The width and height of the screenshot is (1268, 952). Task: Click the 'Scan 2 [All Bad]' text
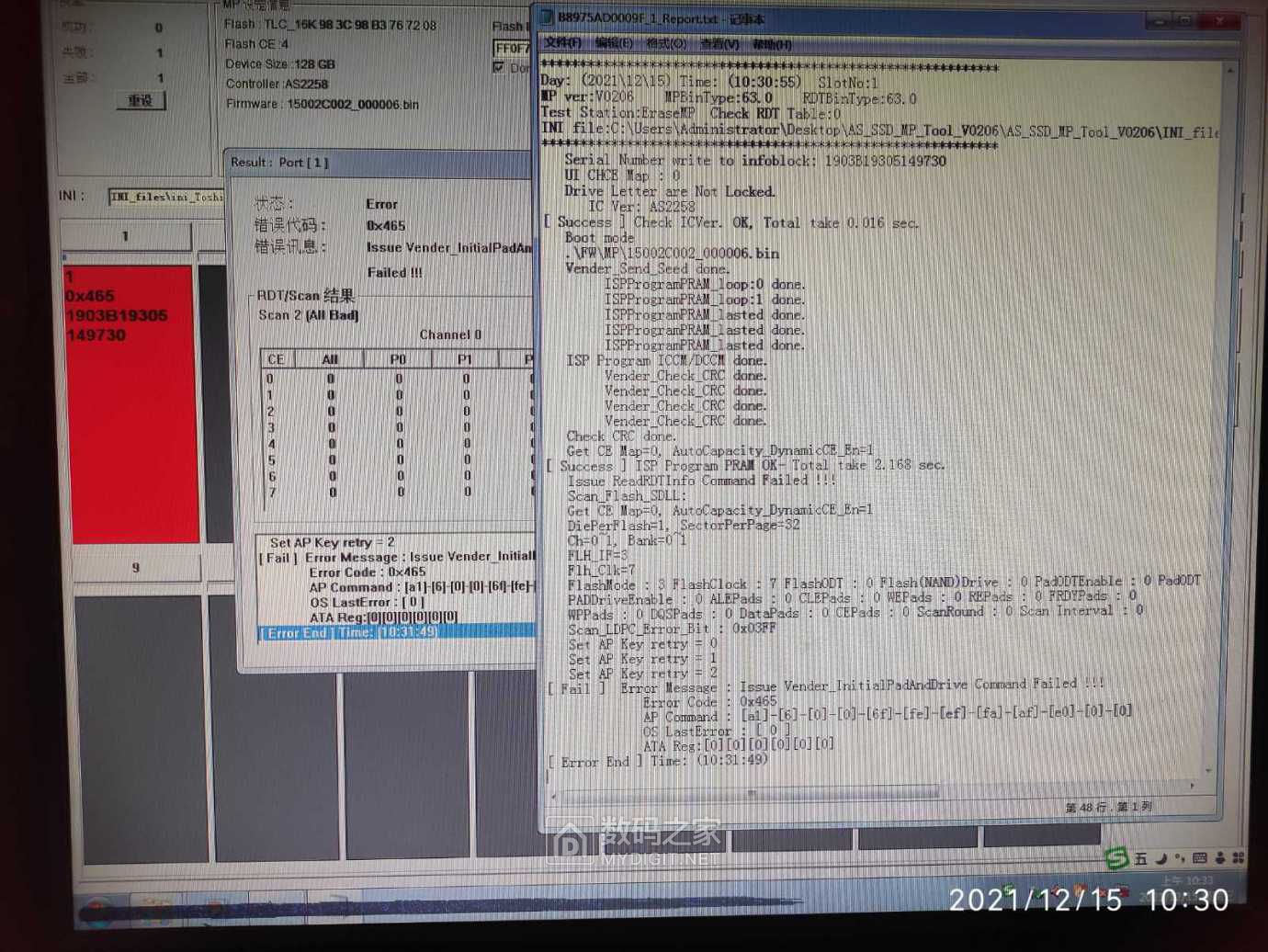tap(309, 314)
